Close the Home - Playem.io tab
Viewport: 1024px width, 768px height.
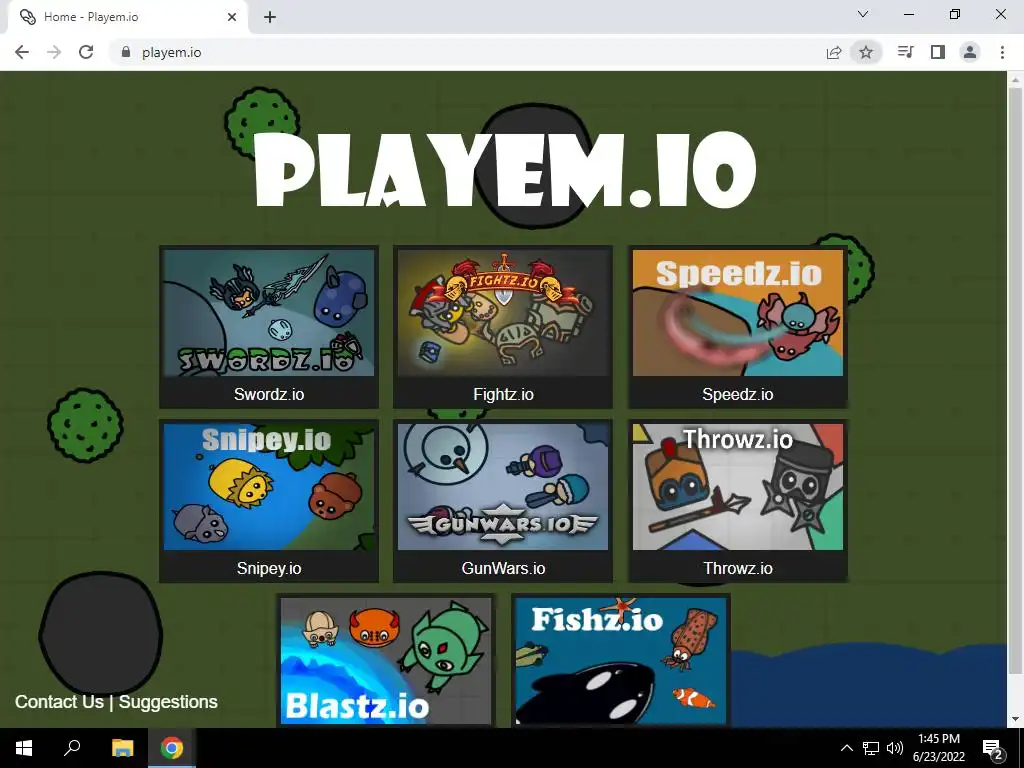tap(232, 17)
